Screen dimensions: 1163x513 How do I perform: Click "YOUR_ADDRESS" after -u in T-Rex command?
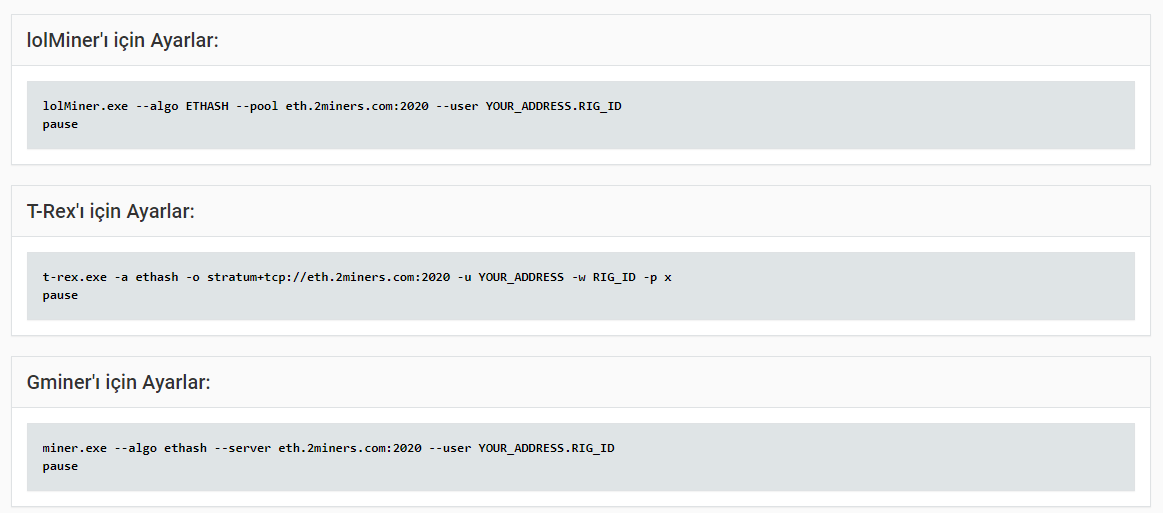pos(521,277)
